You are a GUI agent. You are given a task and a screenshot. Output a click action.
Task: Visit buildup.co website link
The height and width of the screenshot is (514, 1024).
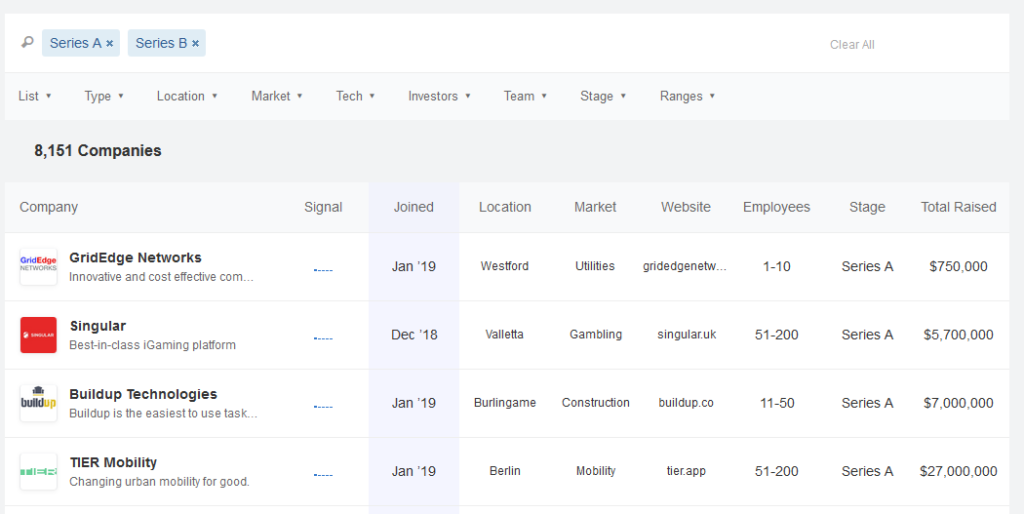(x=686, y=403)
